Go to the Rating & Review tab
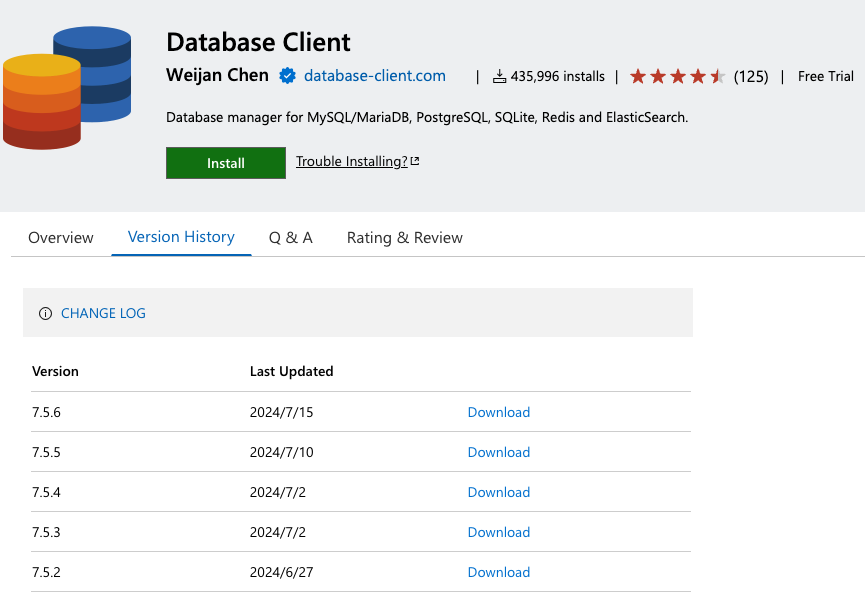This screenshot has width=865, height=601. (x=405, y=238)
